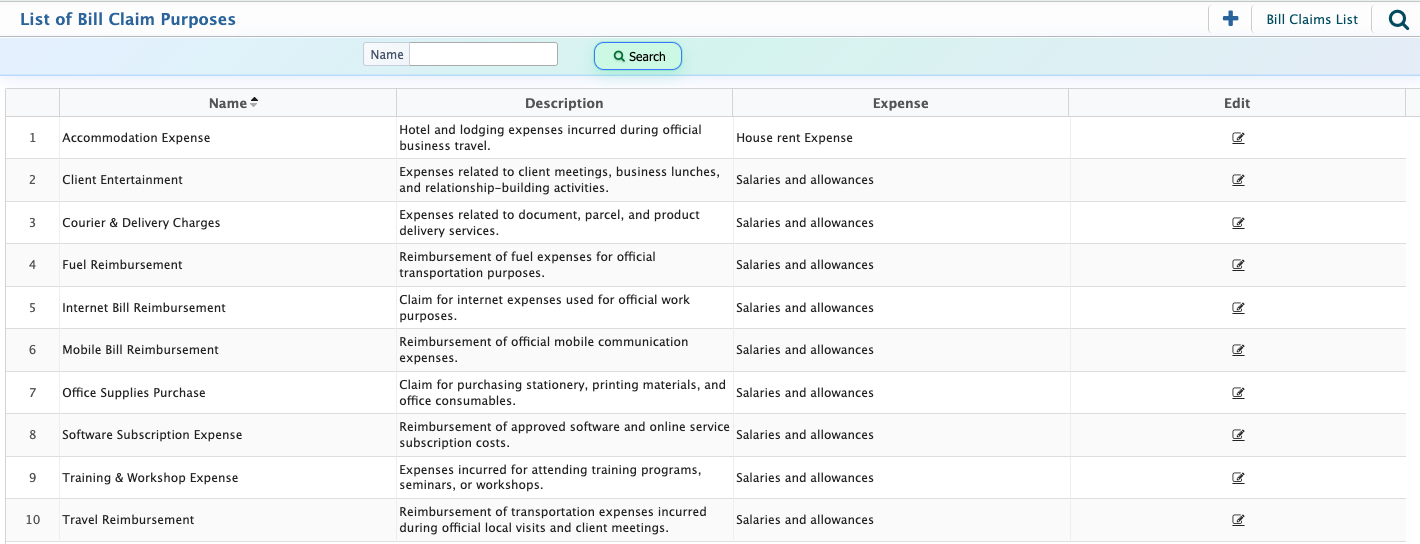Click the green Search button

point(638,56)
